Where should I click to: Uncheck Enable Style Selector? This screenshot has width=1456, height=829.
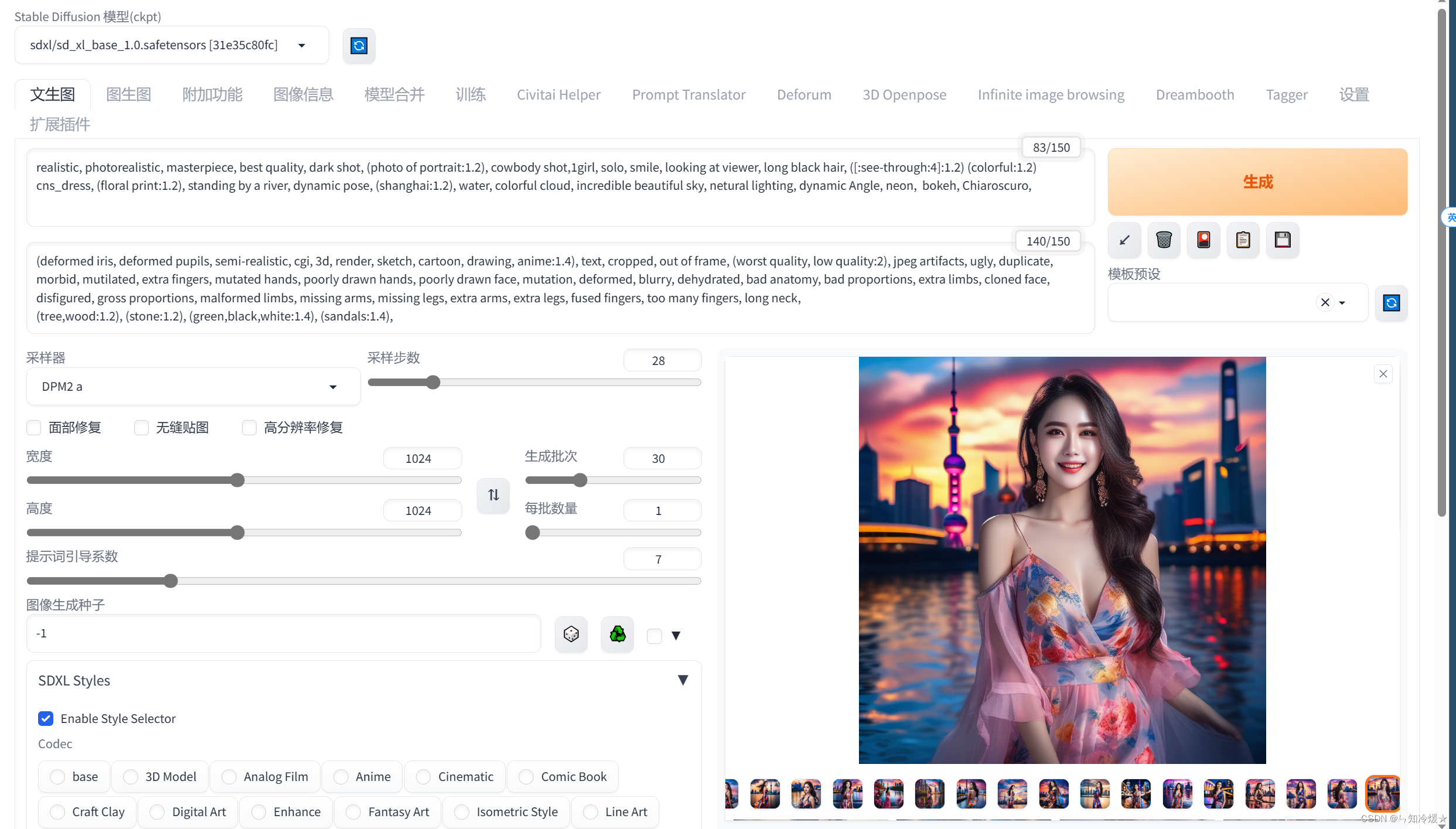point(46,718)
